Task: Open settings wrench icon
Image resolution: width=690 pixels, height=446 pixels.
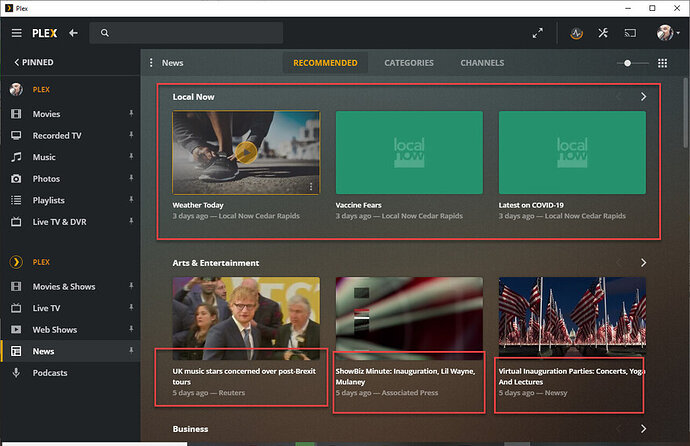Action: (x=603, y=33)
